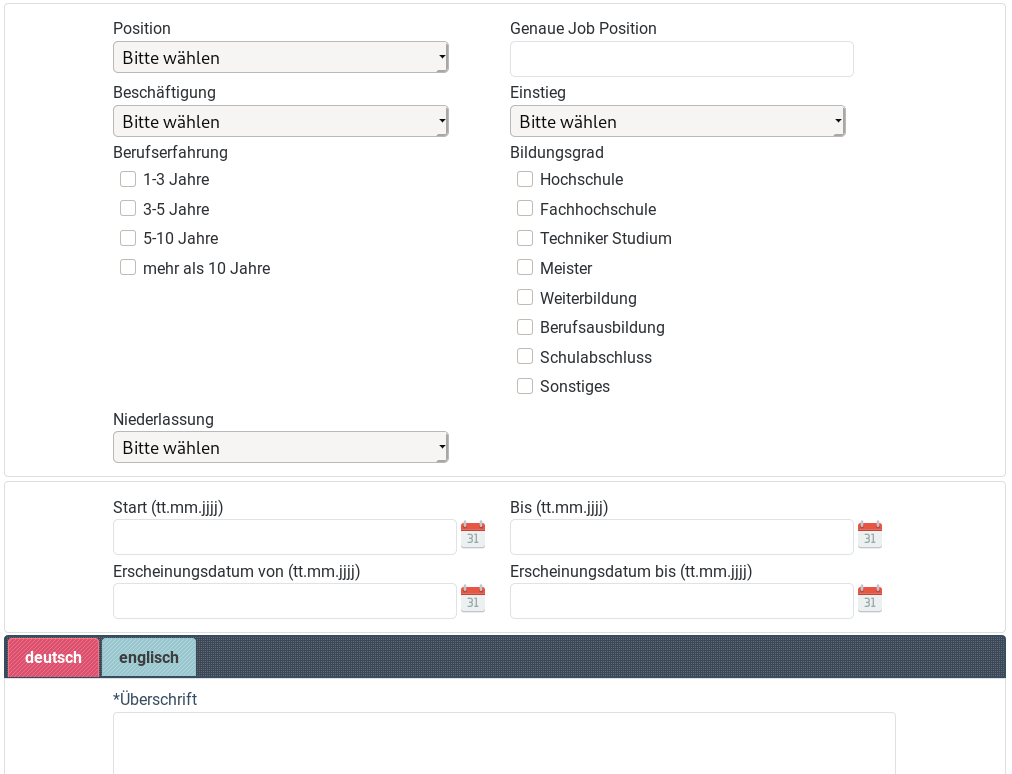Tick the mehr als 10 Jahre checkbox
Screen dimensions: 1012x774
128,268
